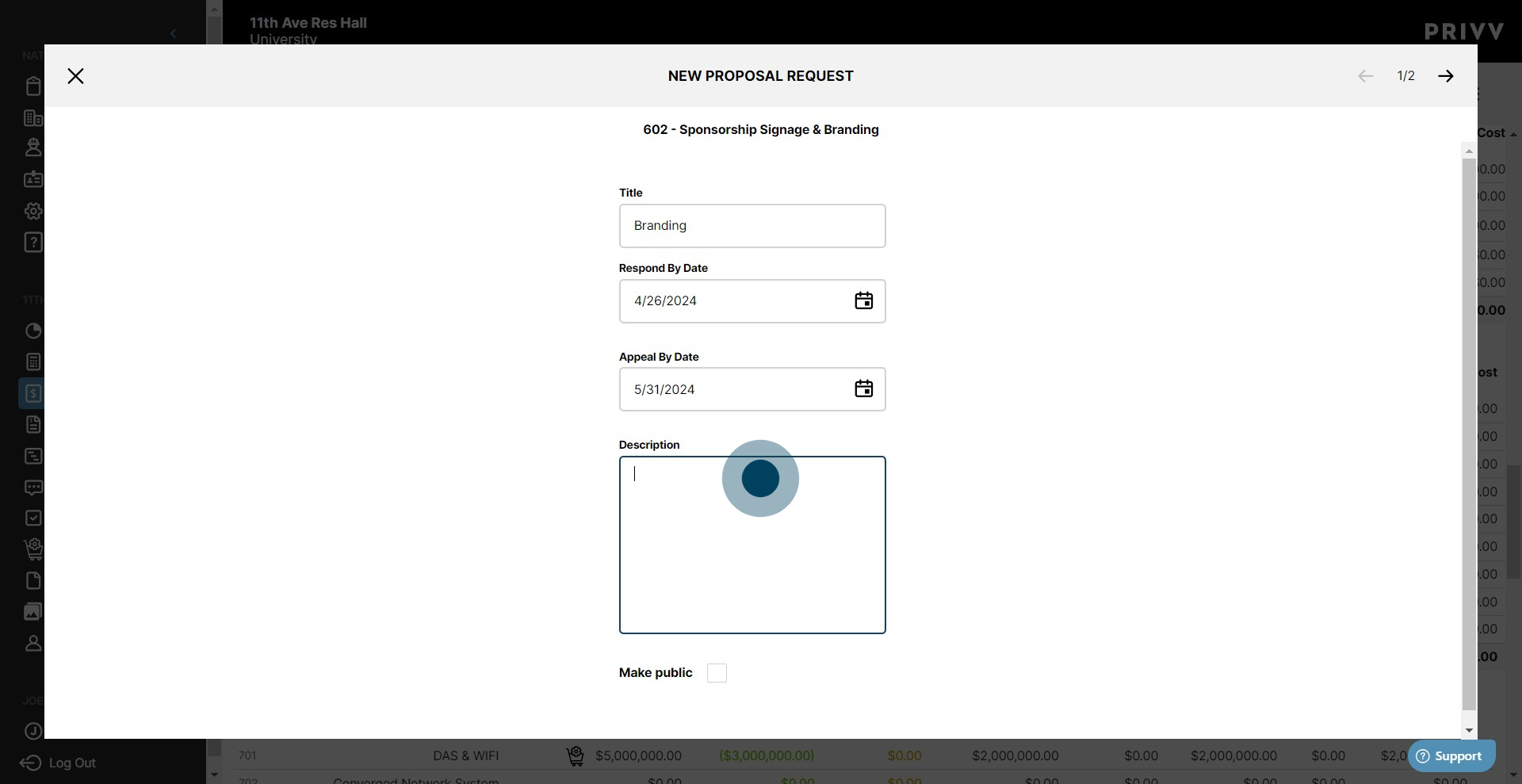Open the pie chart dashboard icon in sidebar
1522x784 pixels.
pyautogui.click(x=33, y=331)
